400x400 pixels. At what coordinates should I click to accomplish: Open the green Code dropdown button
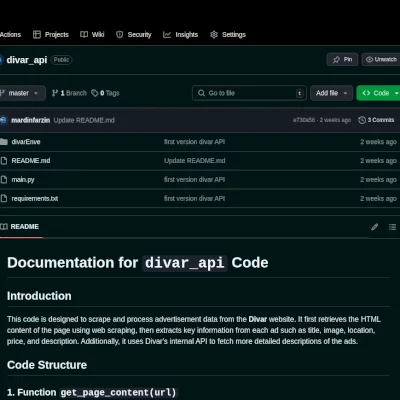pyautogui.click(x=378, y=93)
